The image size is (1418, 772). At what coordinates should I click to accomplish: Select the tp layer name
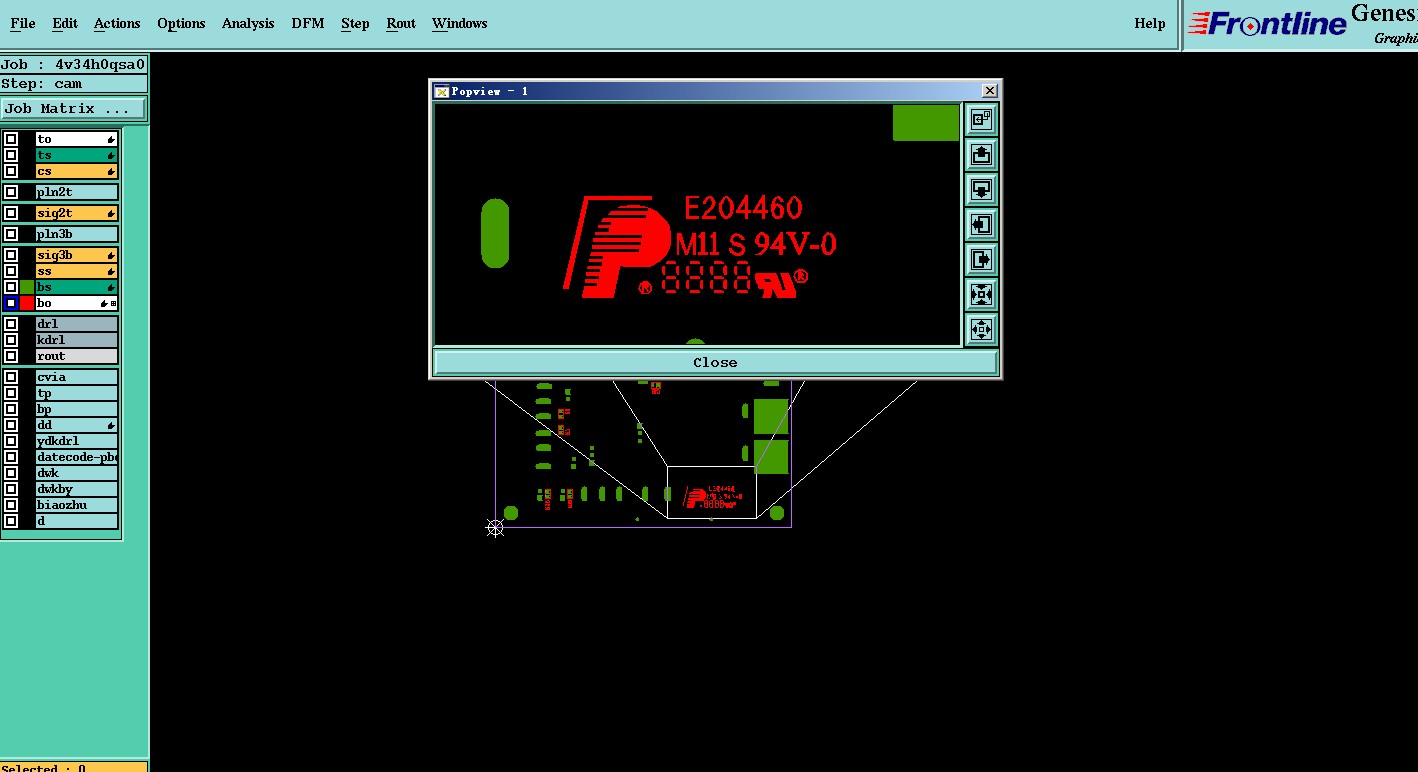point(77,393)
